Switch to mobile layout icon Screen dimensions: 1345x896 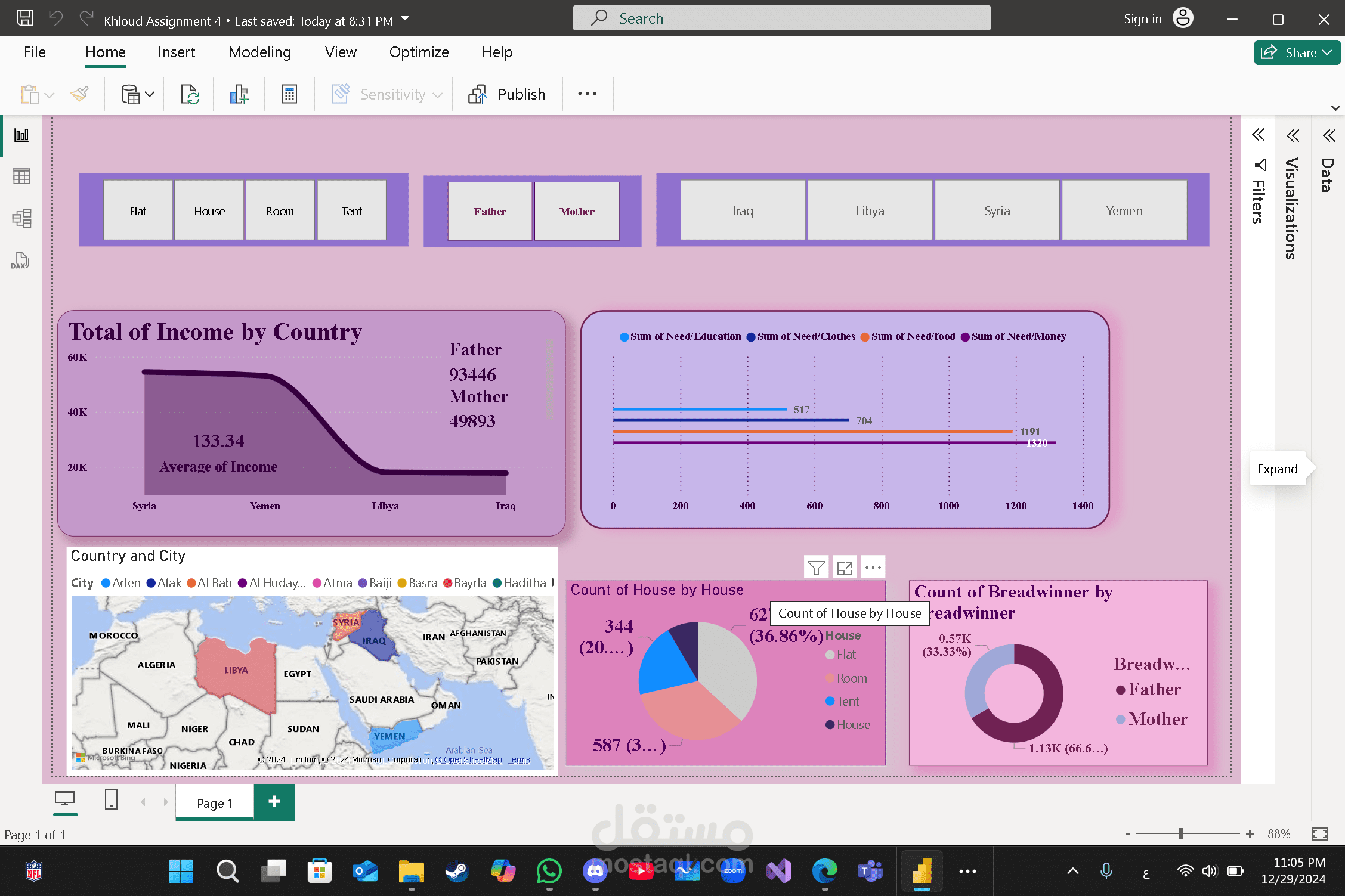[111, 799]
